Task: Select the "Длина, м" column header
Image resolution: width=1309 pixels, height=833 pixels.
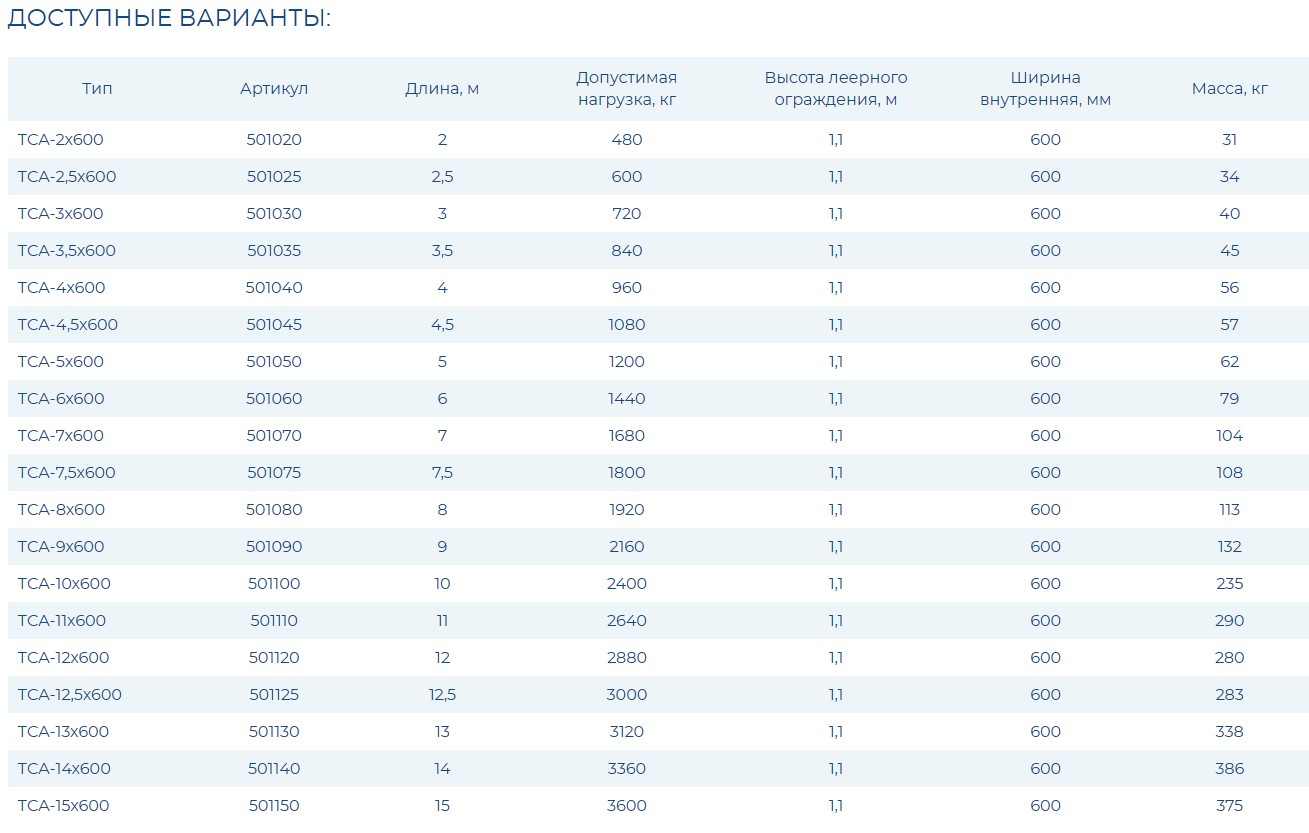Action: (442, 88)
